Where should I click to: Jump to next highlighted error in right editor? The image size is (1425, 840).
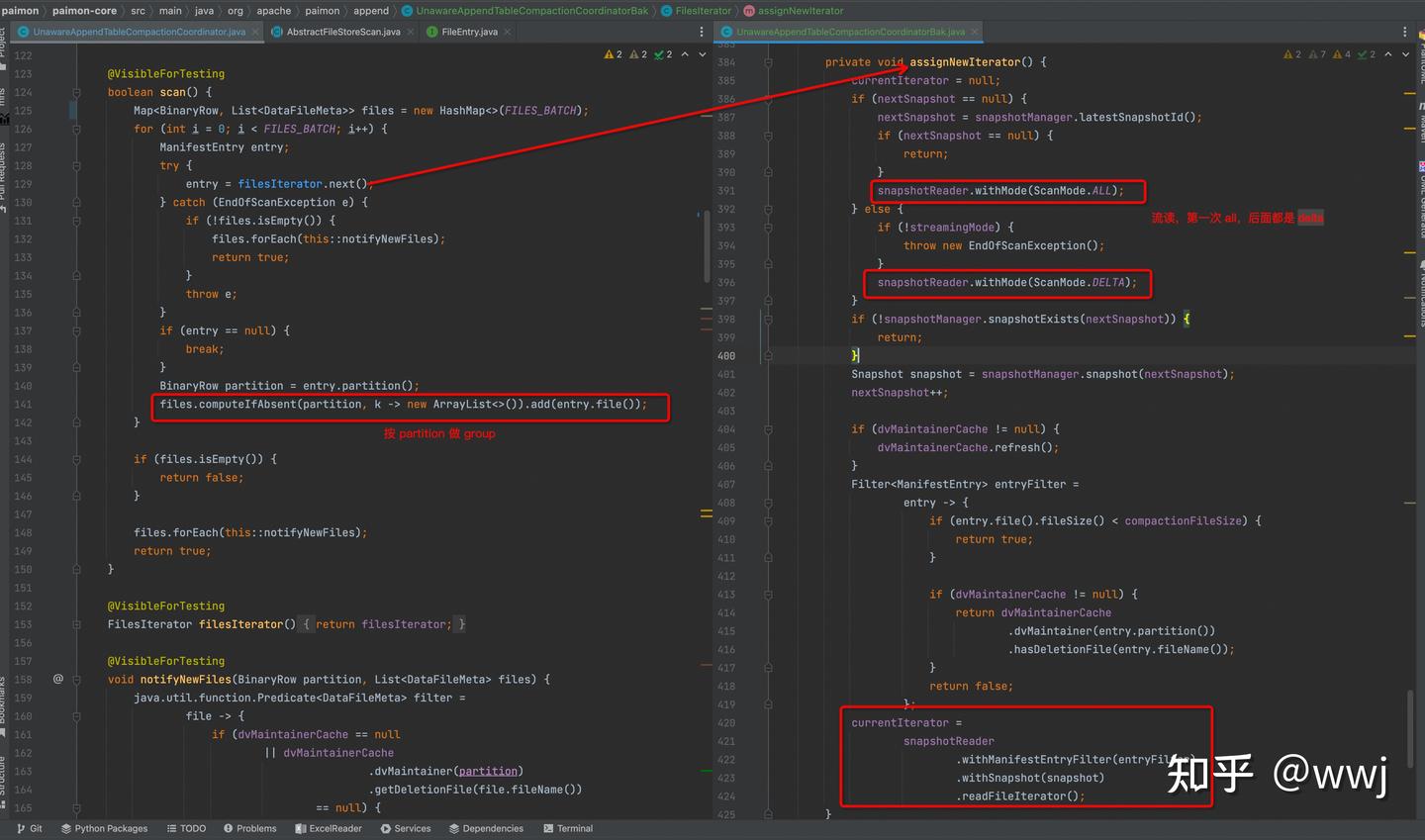1405,54
